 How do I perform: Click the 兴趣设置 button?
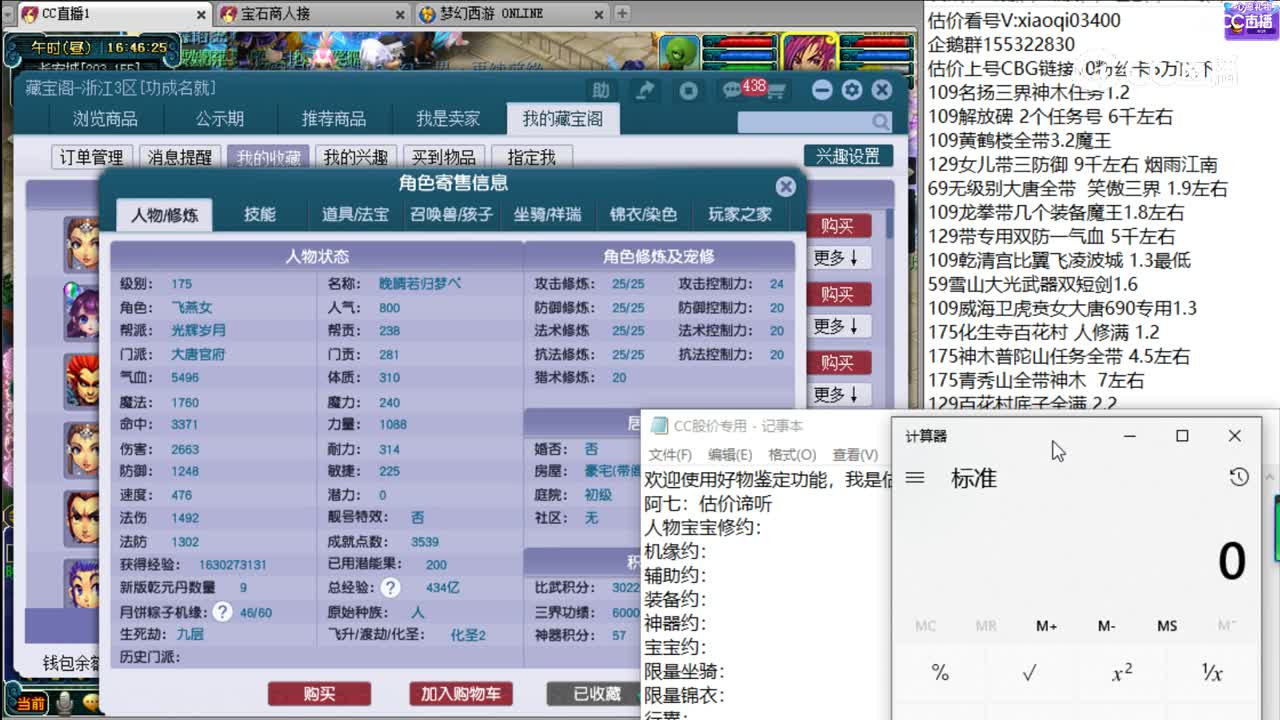click(x=849, y=155)
